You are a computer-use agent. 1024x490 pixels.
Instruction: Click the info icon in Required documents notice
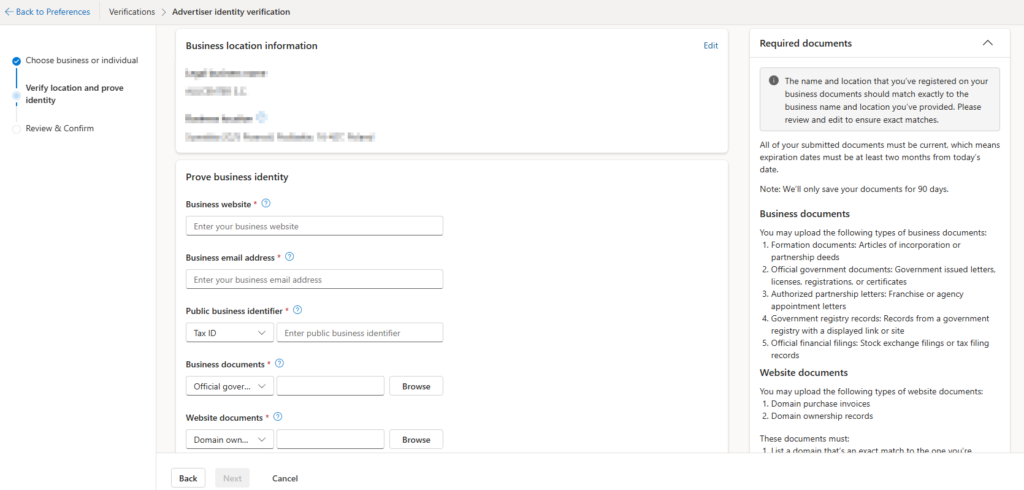coord(773,81)
